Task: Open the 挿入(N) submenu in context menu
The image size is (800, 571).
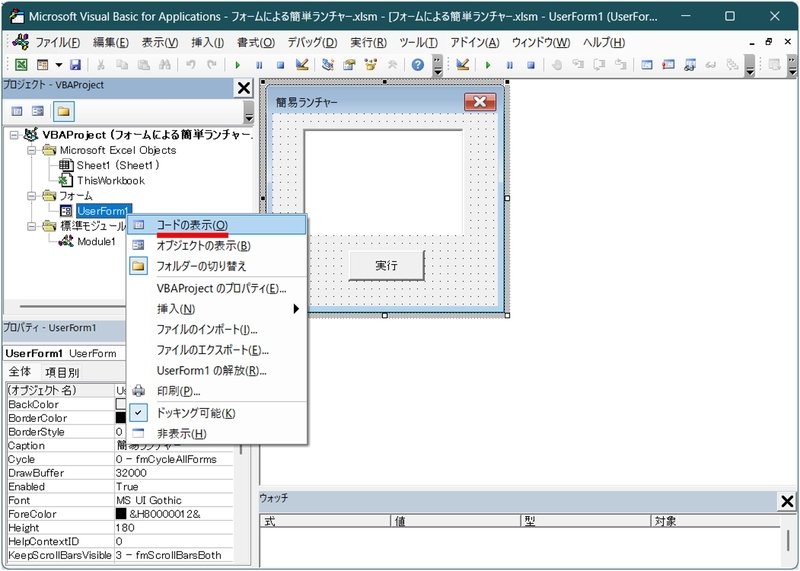Action: pyautogui.click(x=217, y=309)
